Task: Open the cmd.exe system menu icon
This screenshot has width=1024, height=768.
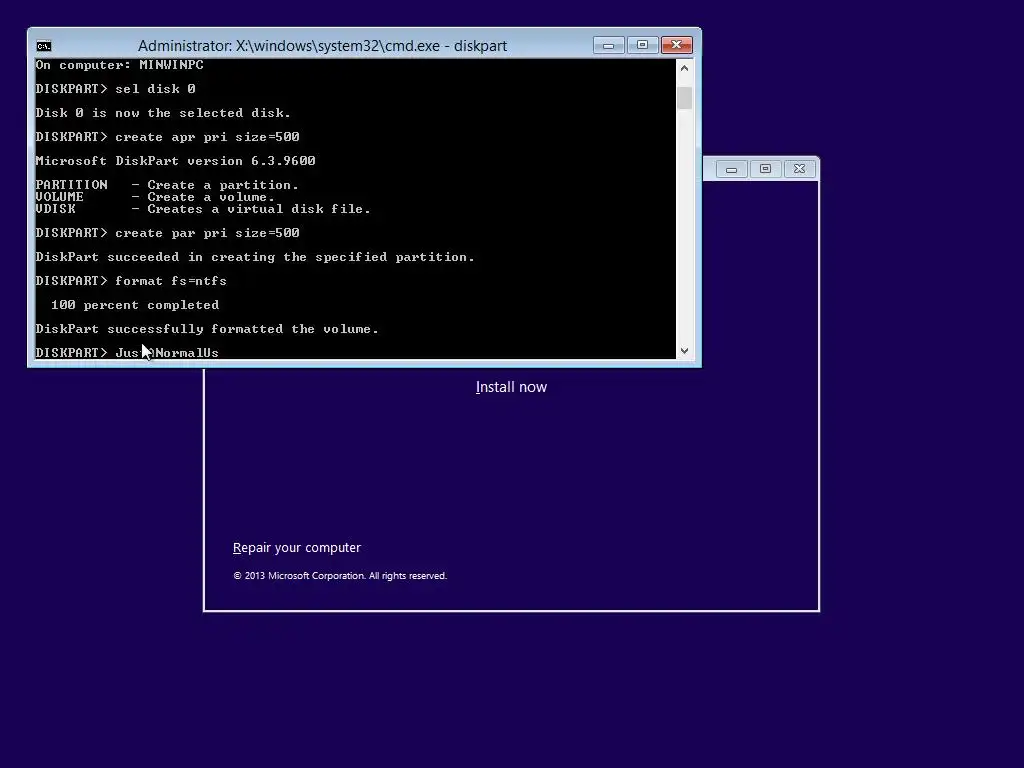Action: click(x=44, y=46)
